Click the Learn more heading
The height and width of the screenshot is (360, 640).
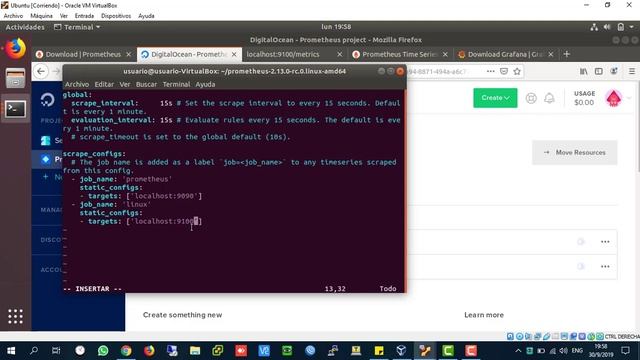point(484,315)
